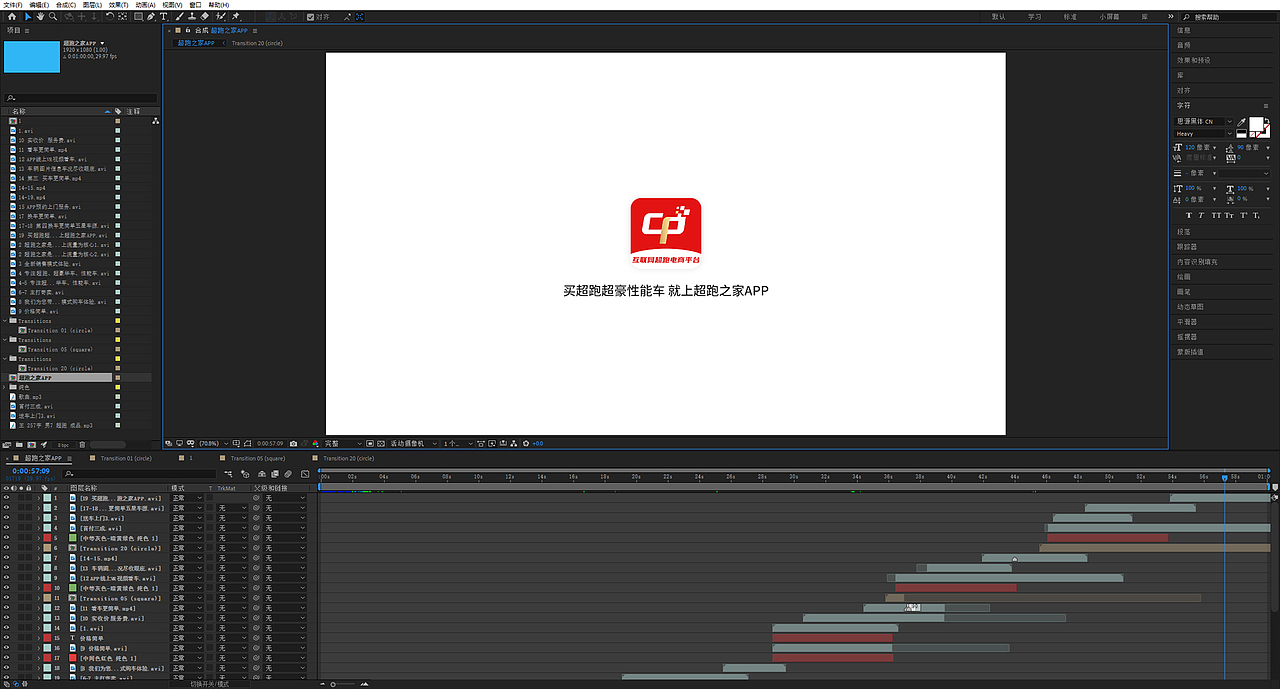Click 切换开关/模式 at timeline bottom
The image size is (1280, 689).
click(210, 684)
